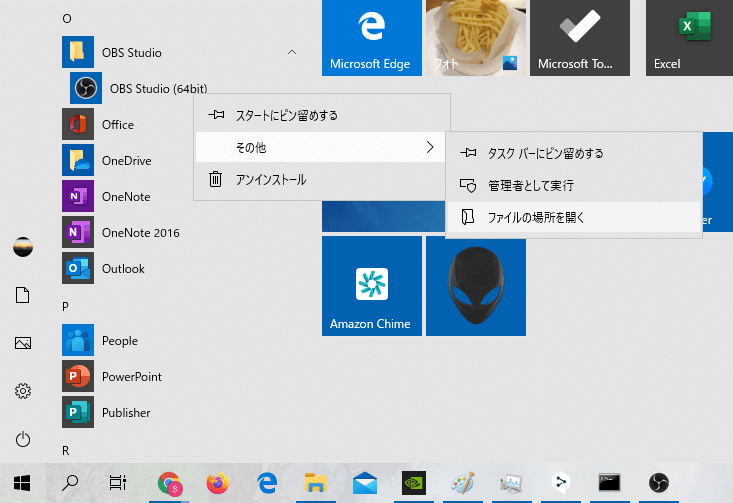This screenshot has width=733, height=503.
Task: Open Pictures from Start sidebar
Action: (23, 343)
